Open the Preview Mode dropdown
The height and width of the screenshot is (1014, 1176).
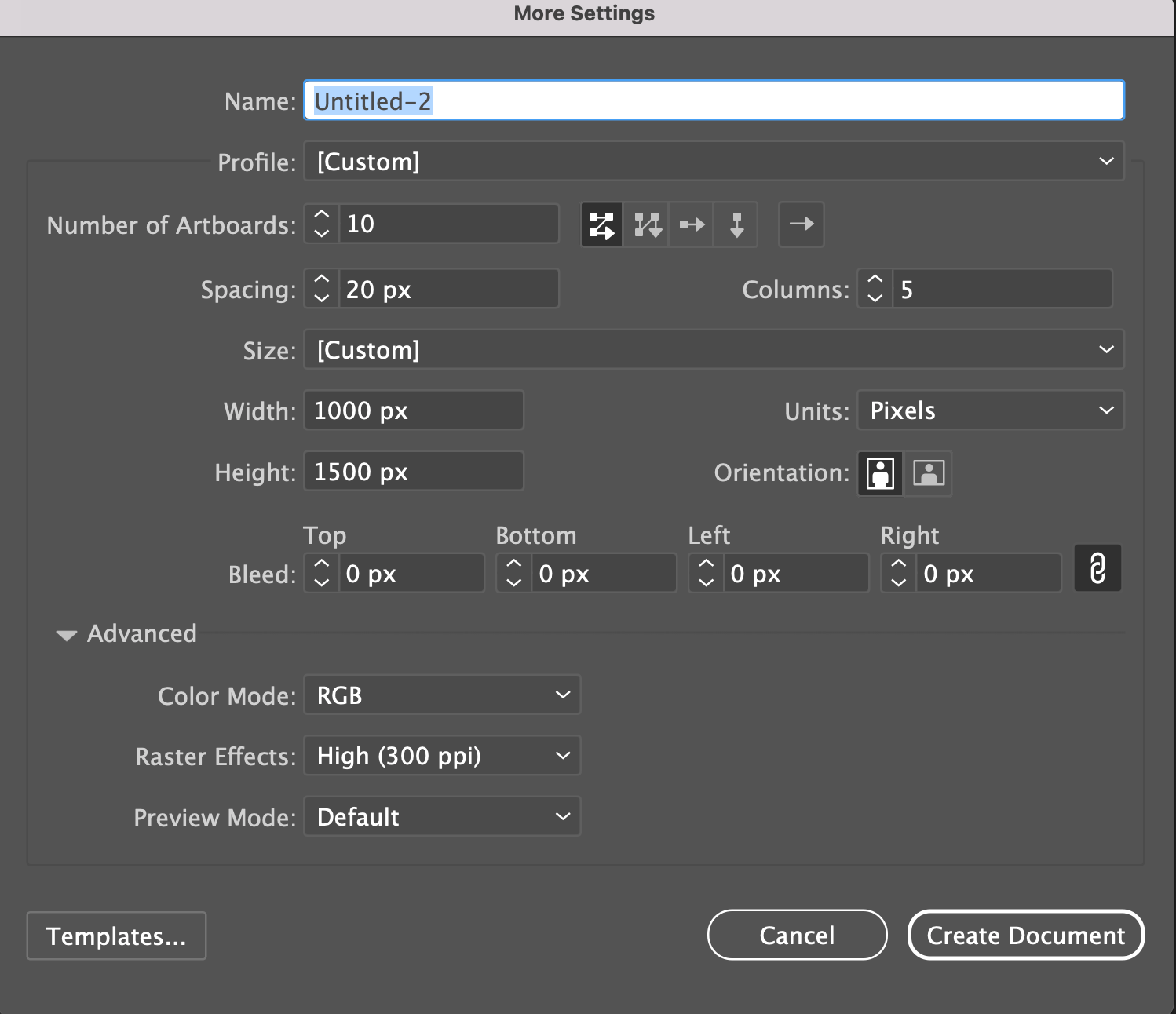coord(441,816)
